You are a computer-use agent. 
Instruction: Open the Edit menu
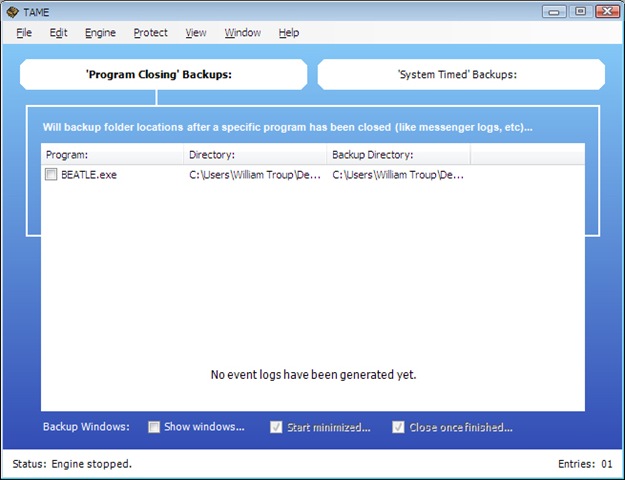(58, 33)
